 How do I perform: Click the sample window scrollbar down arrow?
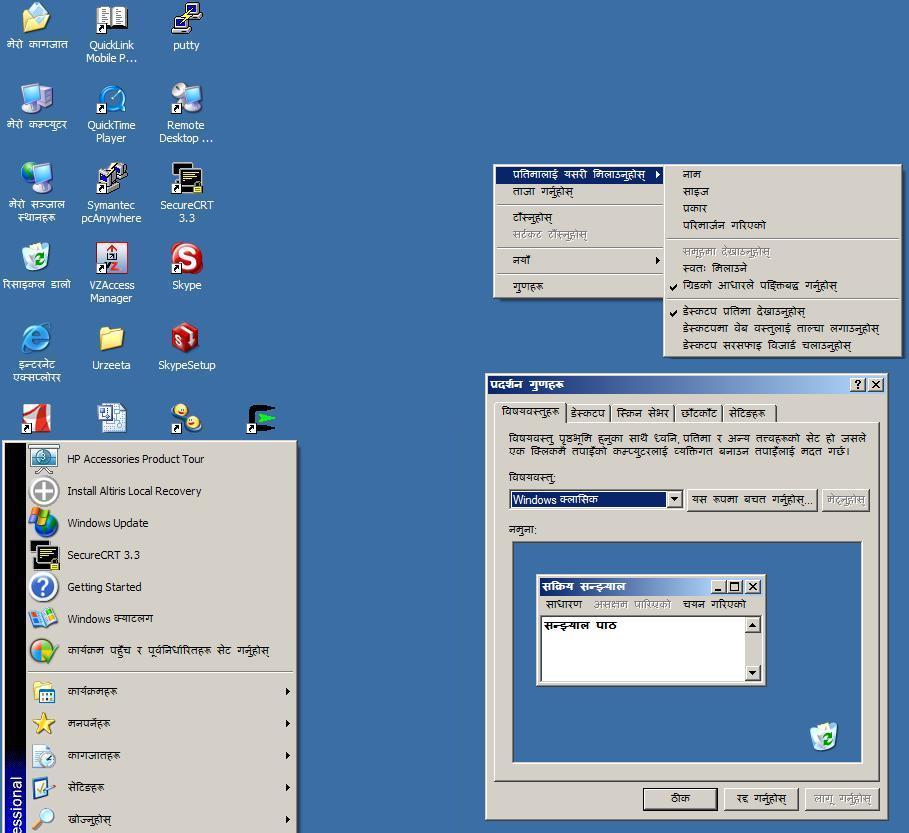point(753,673)
